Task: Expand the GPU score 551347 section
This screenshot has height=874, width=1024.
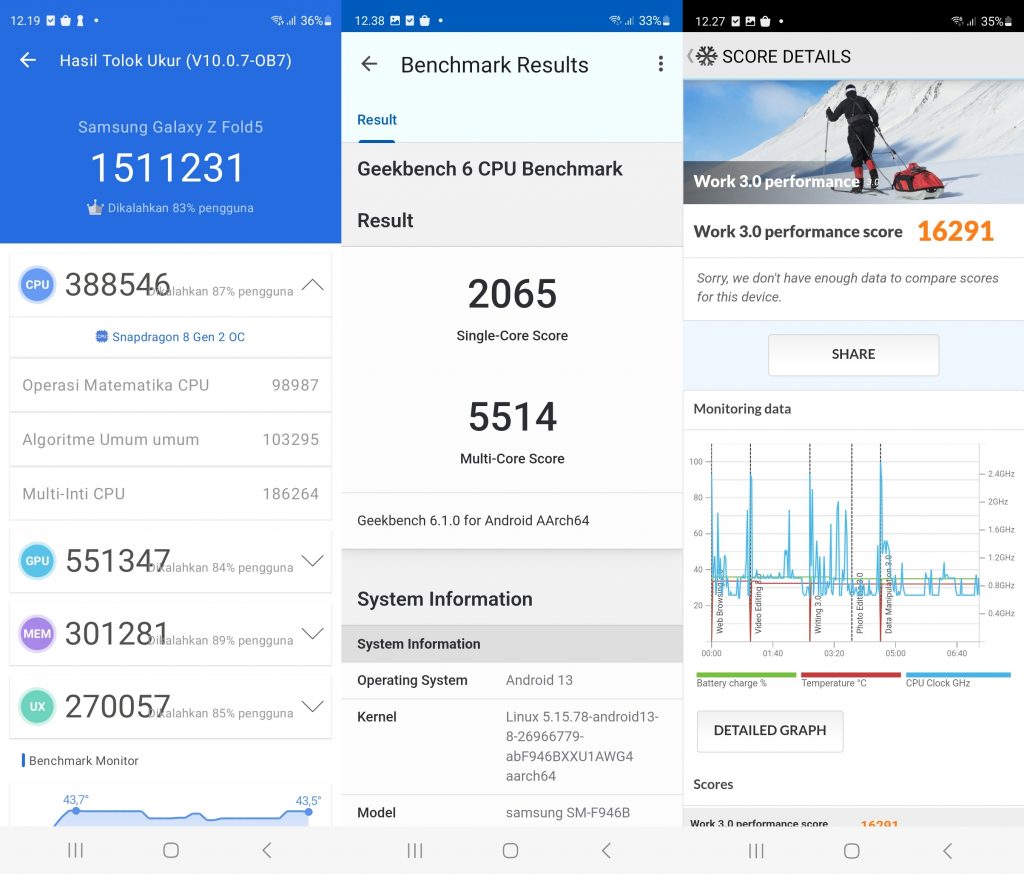Action: coord(313,560)
